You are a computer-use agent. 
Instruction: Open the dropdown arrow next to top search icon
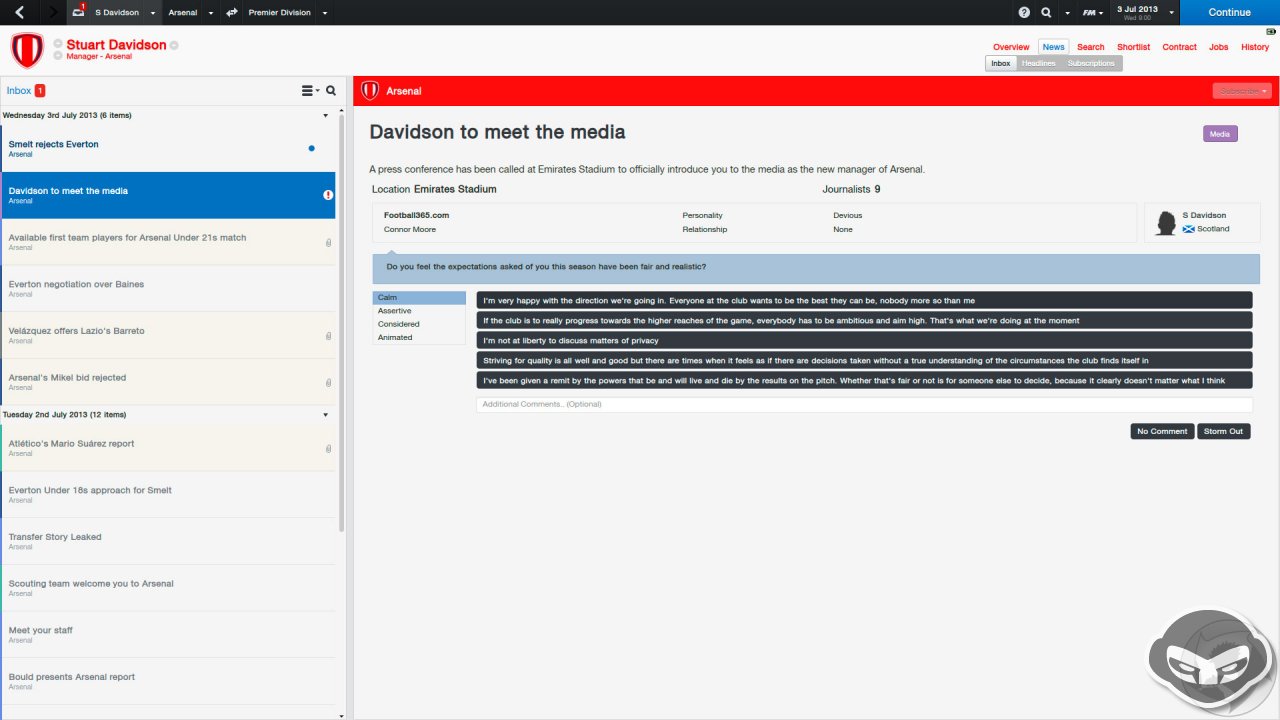pyautogui.click(x=1067, y=13)
